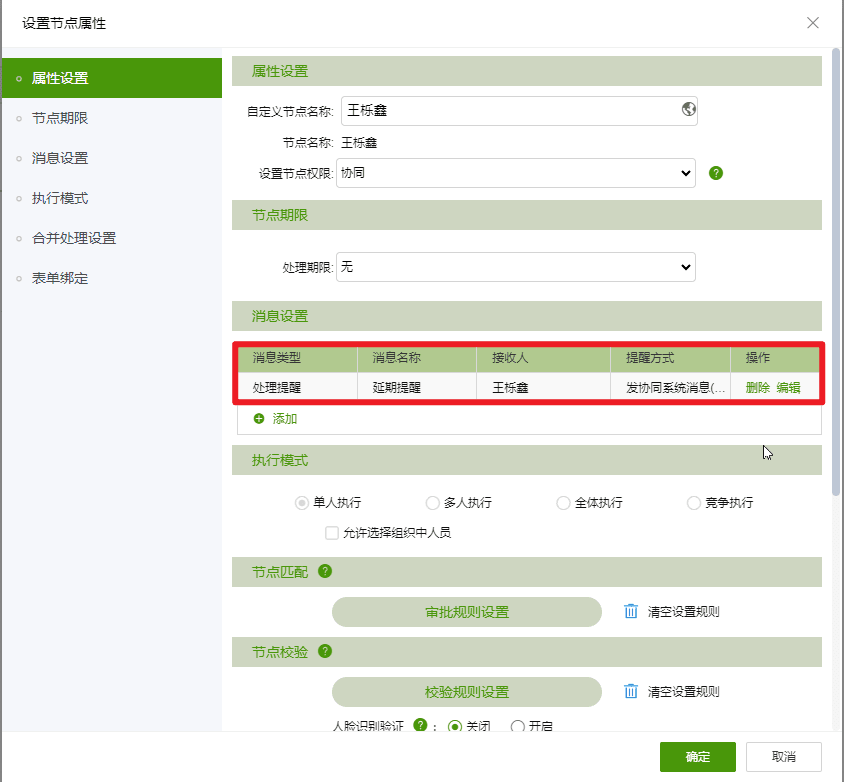The image size is (844, 782).
Task: Click 王栎鑫 recipient cell in message table
Action: click(x=544, y=388)
